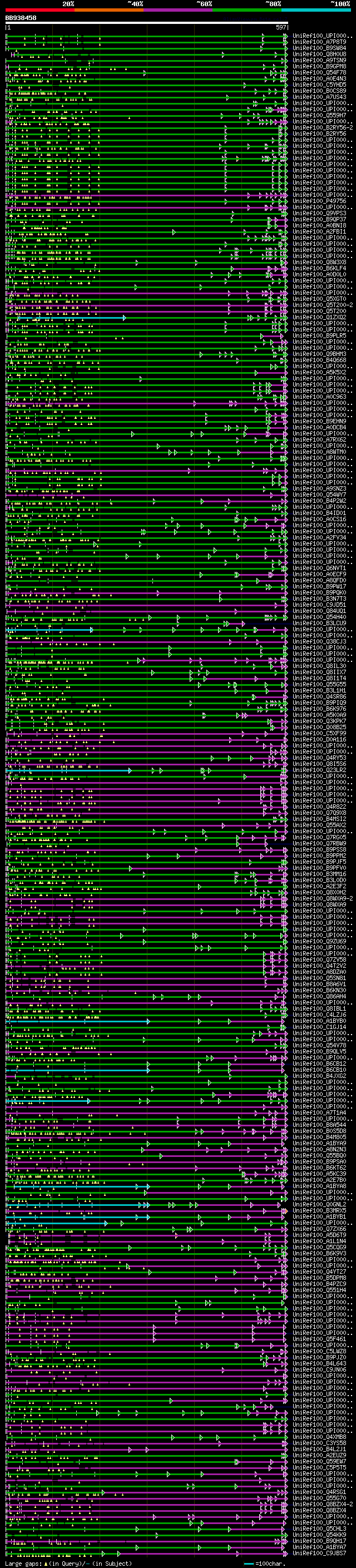The width and height of the screenshot is (356, 1568).
Task: Click the red 20% identity color bar
Action: tap(39, 11)
